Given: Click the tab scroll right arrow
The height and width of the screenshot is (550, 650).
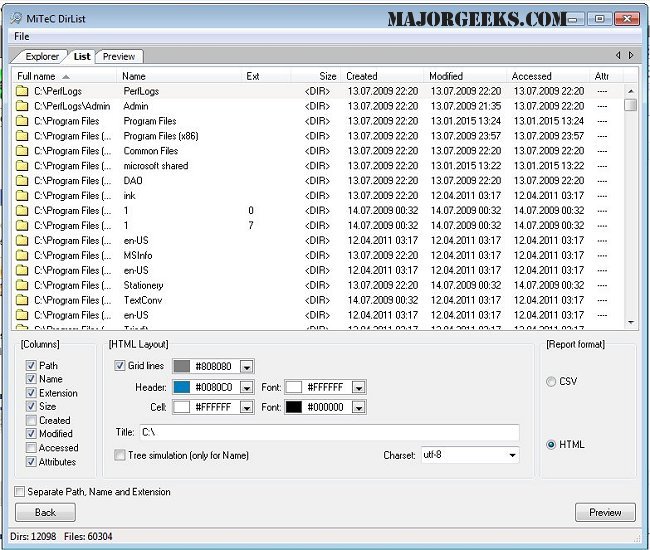Looking at the screenshot, I should click(631, 55).
